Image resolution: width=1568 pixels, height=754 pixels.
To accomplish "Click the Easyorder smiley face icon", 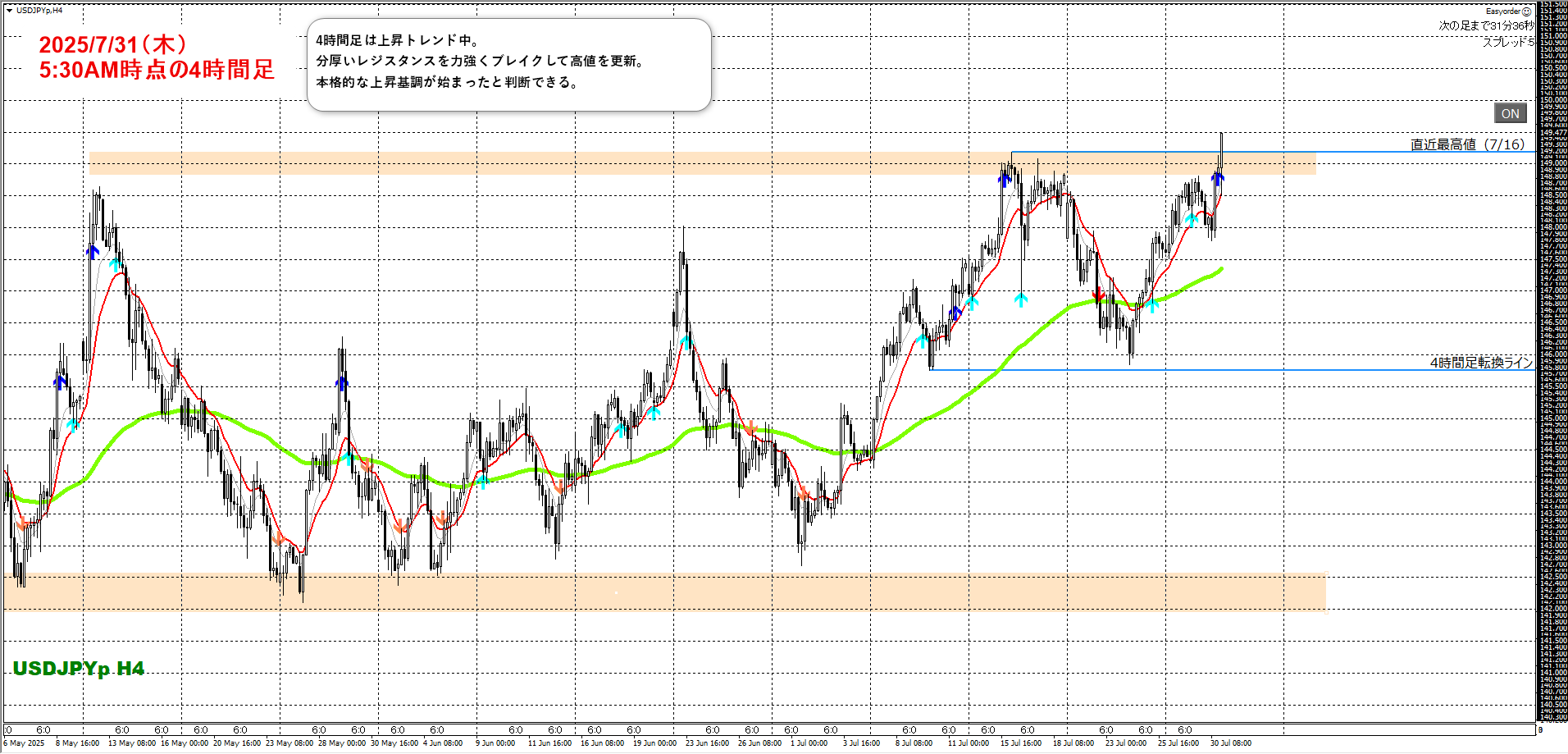I will point(1526,11).
